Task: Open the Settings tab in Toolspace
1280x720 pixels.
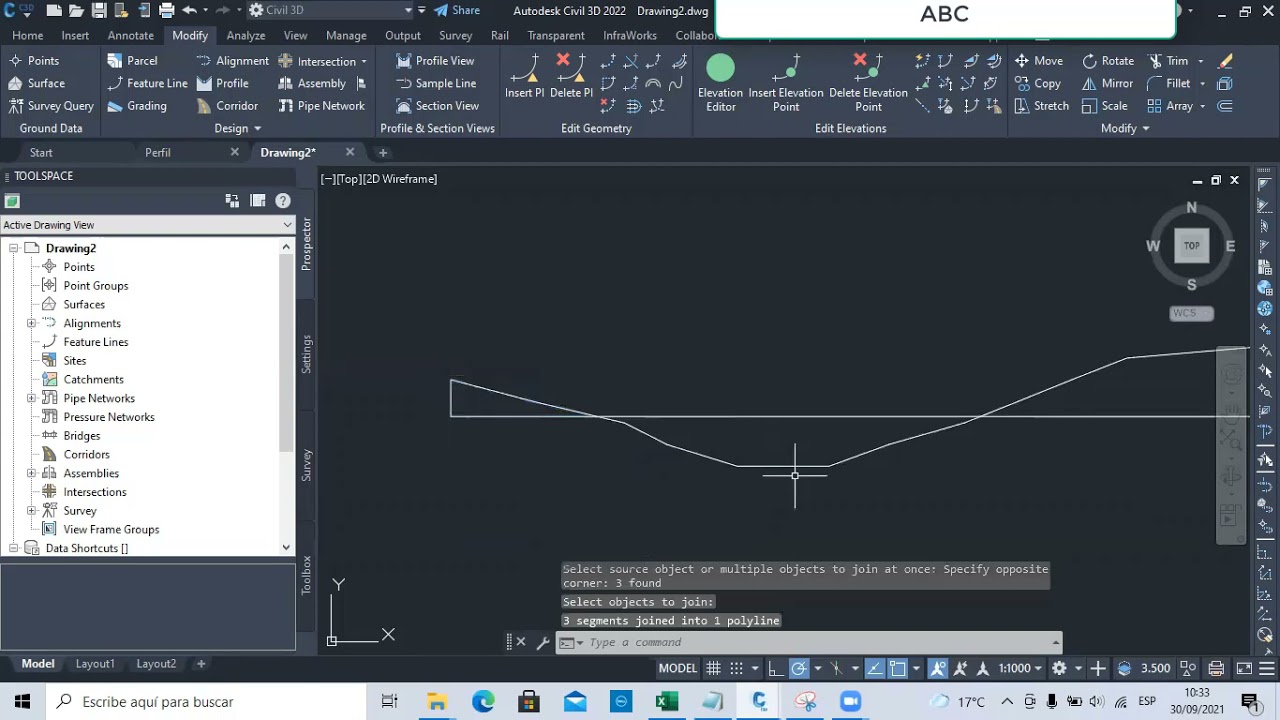Action: click(x=307, y=355)
